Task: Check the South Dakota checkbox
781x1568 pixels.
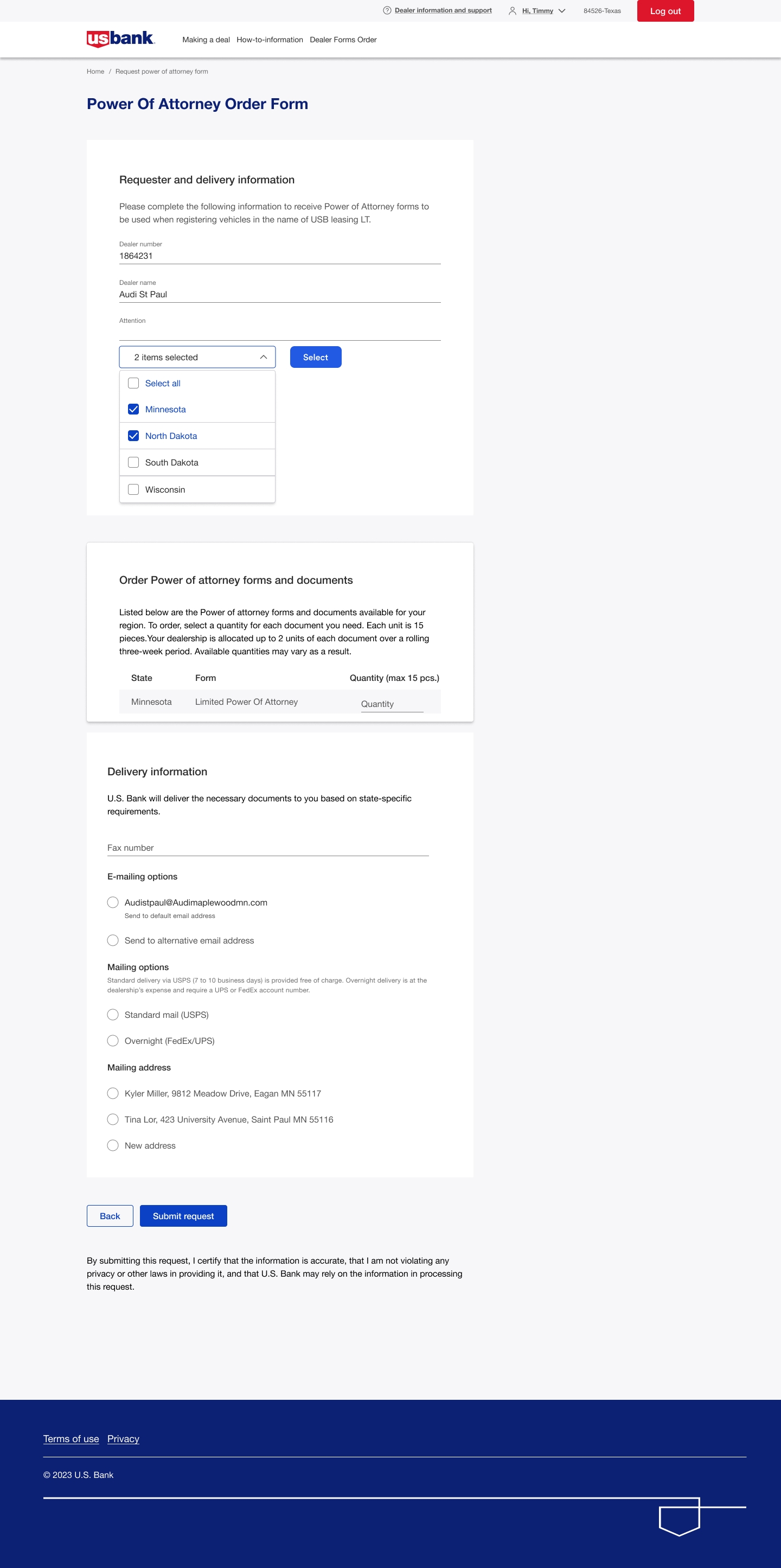Action: click(x=133, y=463)
